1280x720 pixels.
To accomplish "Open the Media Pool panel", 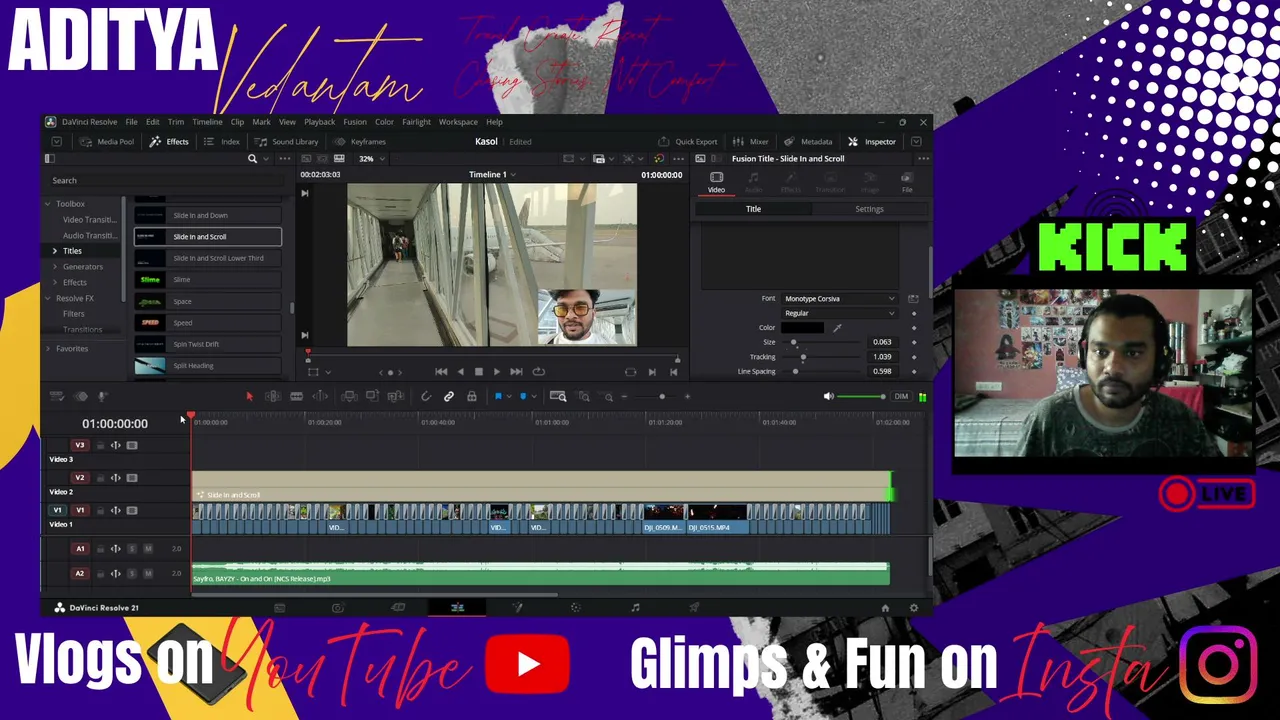I will coord(107,142).
